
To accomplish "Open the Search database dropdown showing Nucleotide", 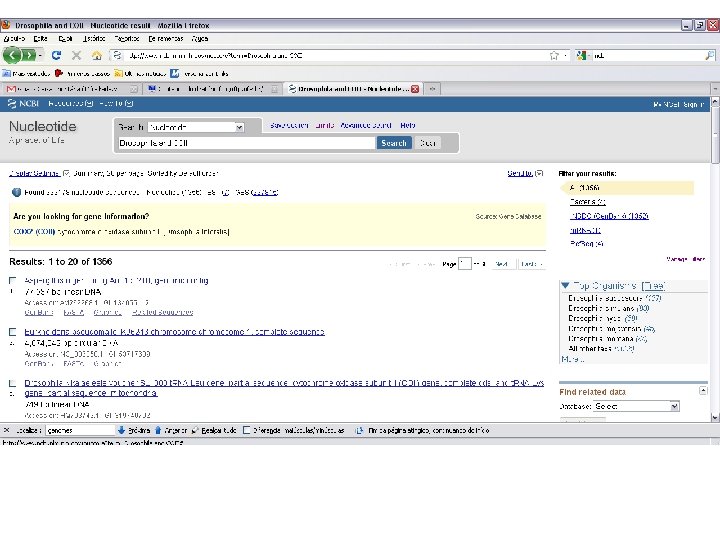I will pyautogui.click(x=196, y=127).
